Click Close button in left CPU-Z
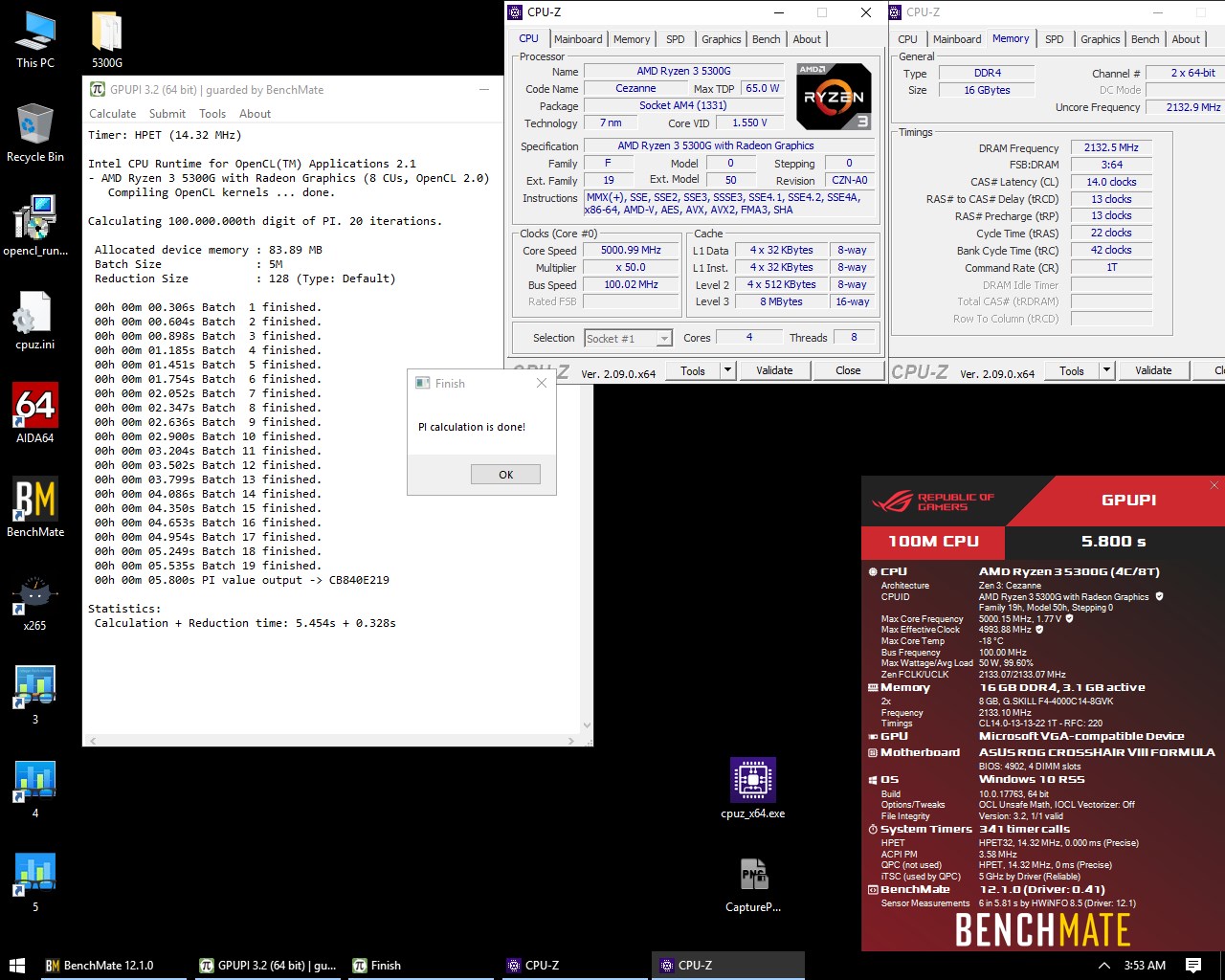The image size is (1225, 980). 848,370
